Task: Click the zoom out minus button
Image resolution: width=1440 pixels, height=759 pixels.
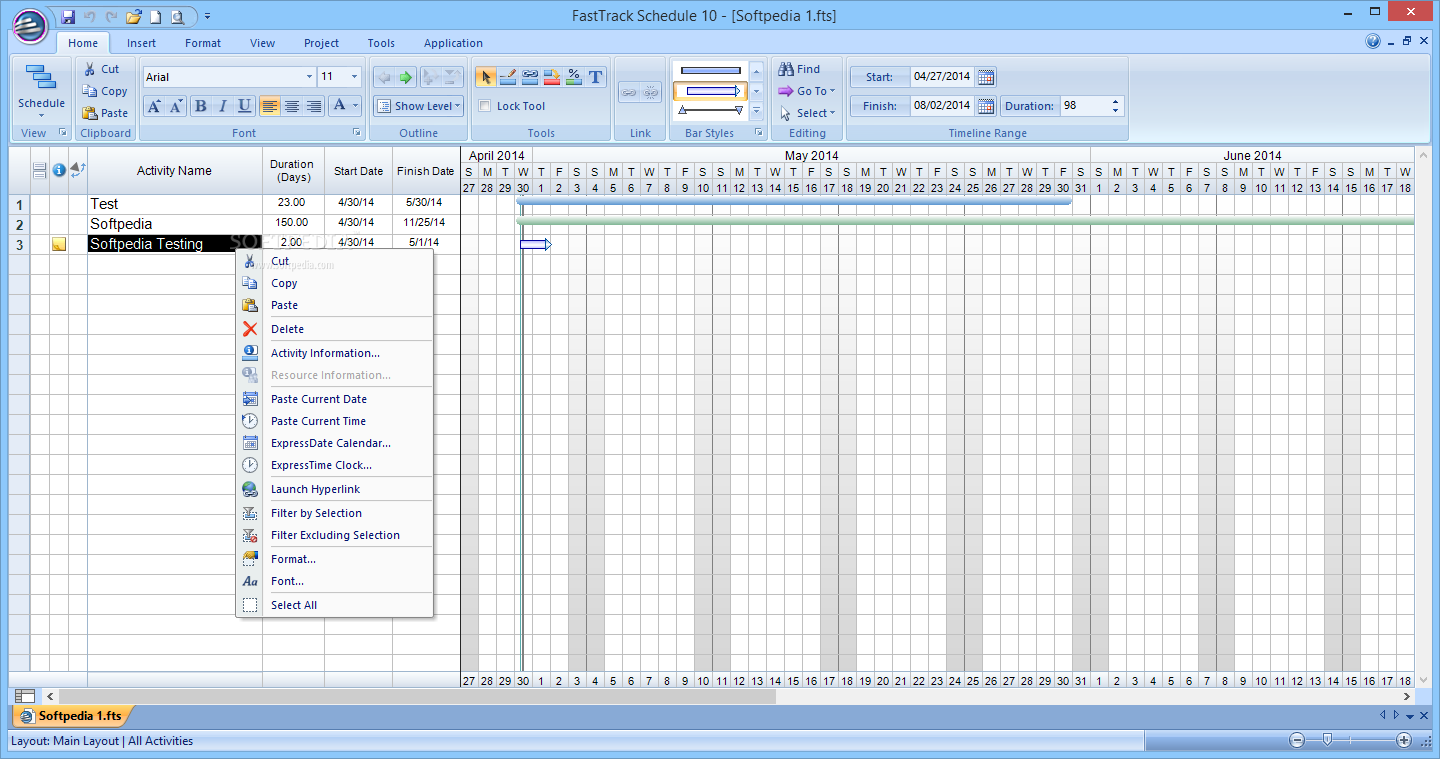Action: (1297, 740)
